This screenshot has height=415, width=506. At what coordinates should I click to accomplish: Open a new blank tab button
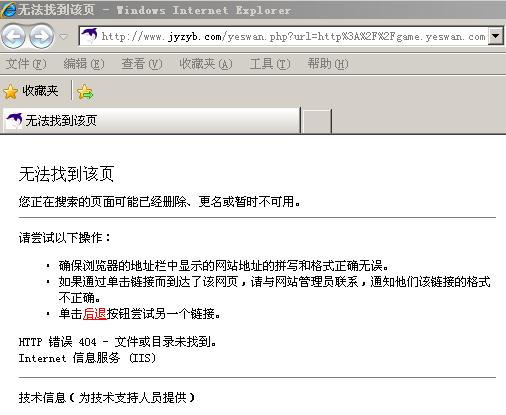coord(316,120)
